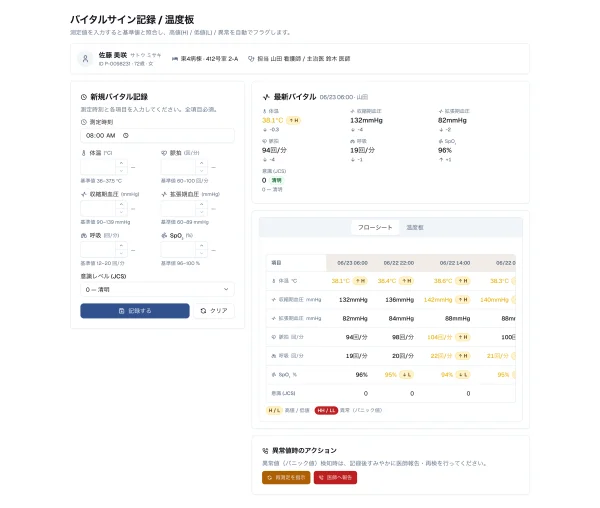Decrease the 体温 value with the down stepper
600x508 pixels.
[x=121, y=171]
